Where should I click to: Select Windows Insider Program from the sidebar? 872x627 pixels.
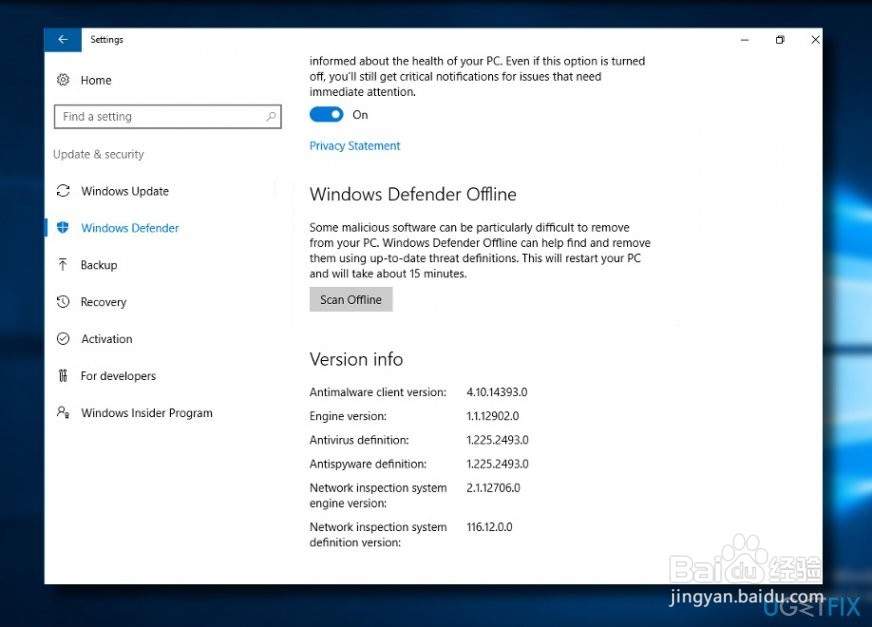tap(146, 413)
